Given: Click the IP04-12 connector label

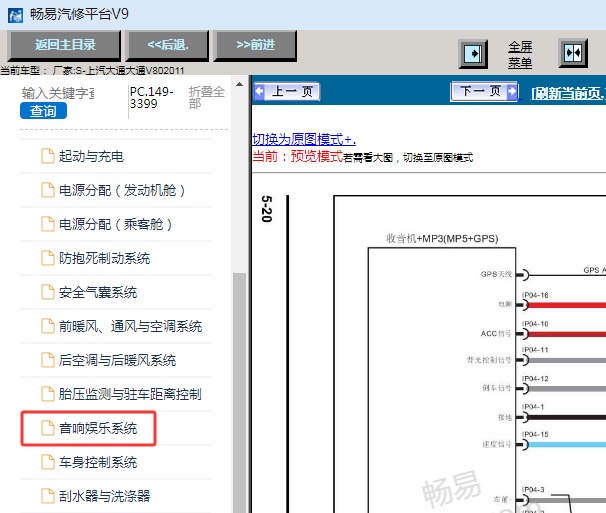Looking at the screenshot, I should pos(535,378).
